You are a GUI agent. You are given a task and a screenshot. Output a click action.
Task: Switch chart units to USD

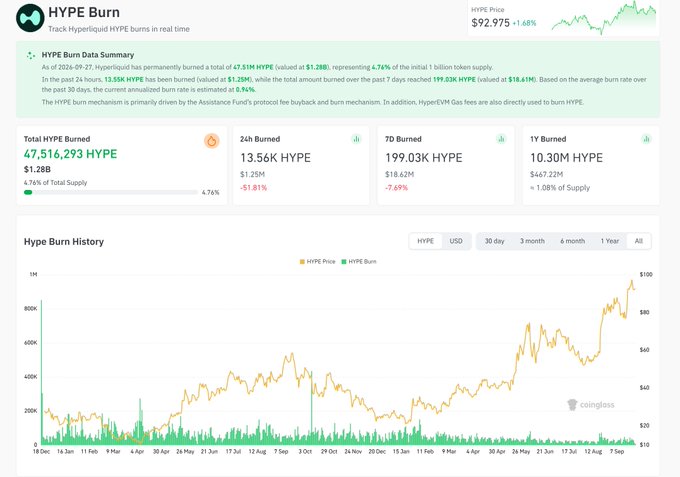click(x=456, y=241)
